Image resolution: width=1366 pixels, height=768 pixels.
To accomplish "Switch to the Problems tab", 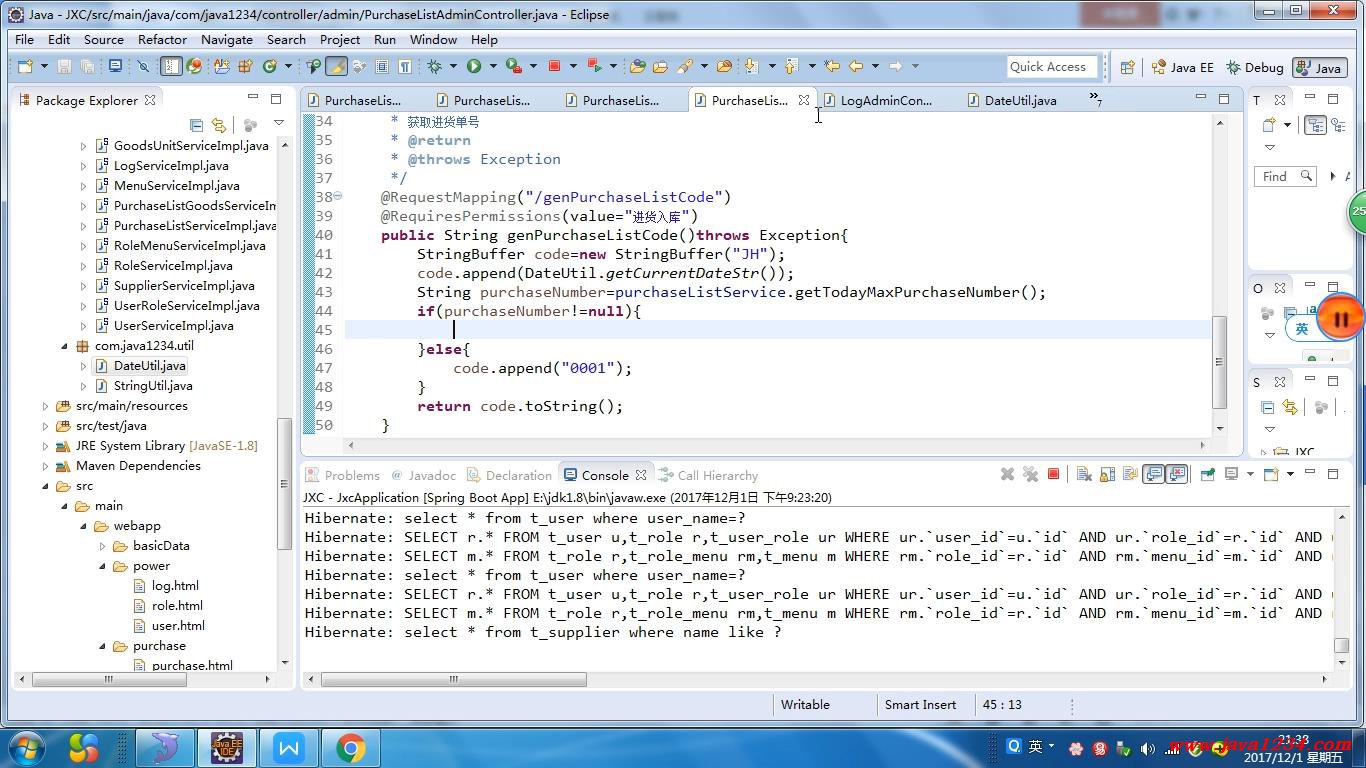I will (343, 475).
